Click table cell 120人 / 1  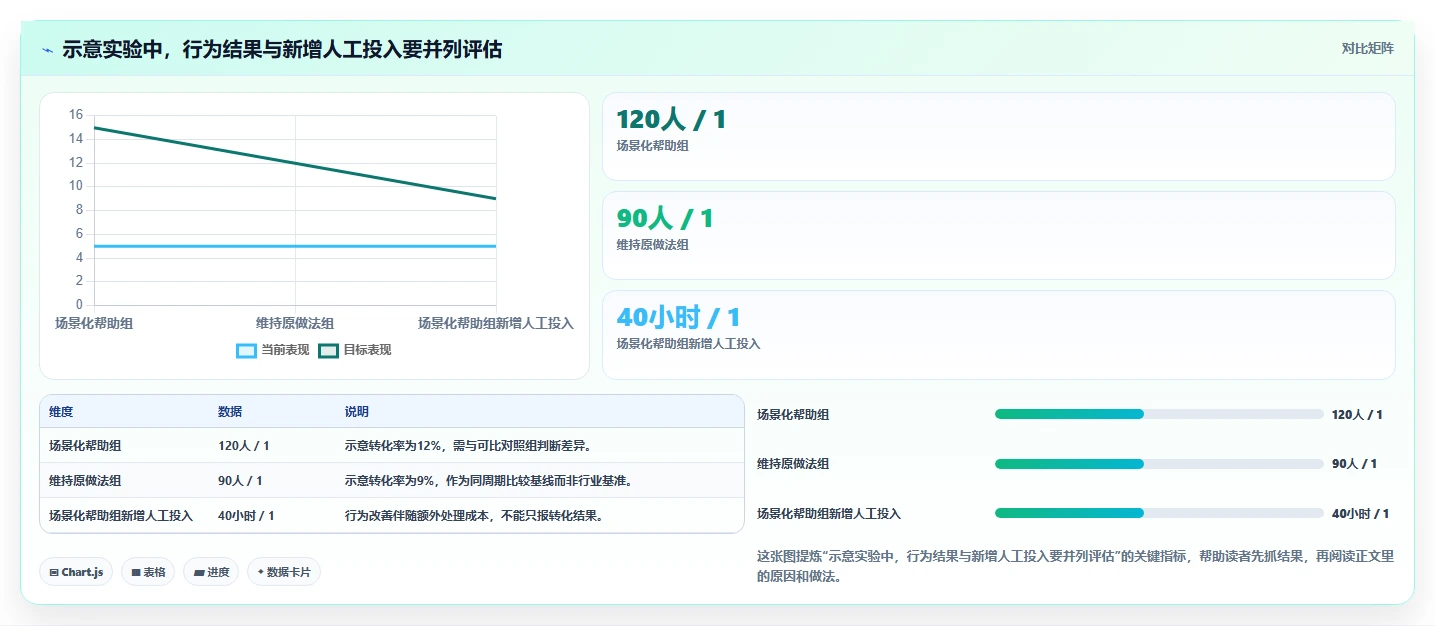[244, 446]
